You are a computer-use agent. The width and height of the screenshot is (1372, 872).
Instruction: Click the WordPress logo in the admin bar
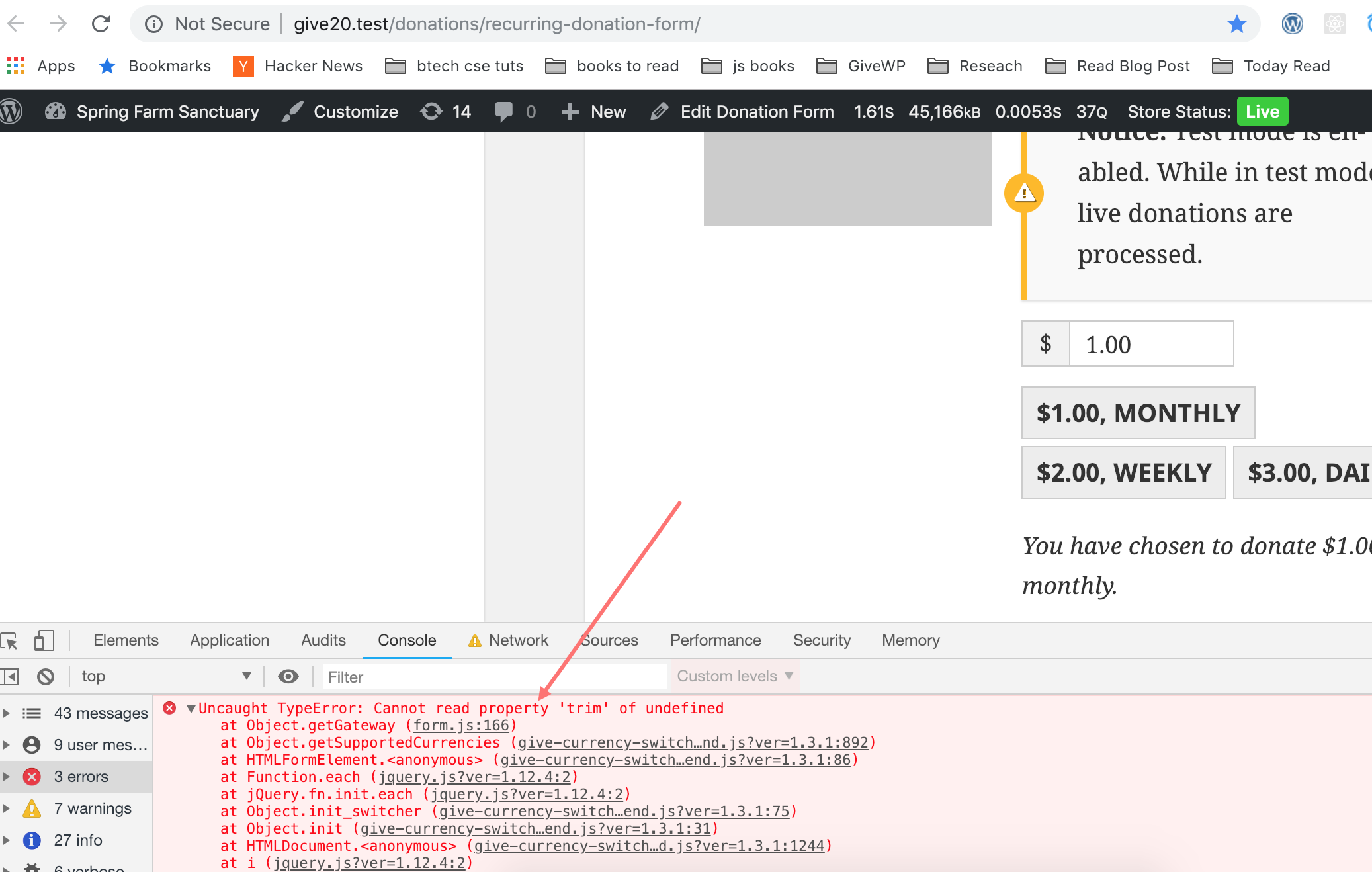(x=11, y=111)
